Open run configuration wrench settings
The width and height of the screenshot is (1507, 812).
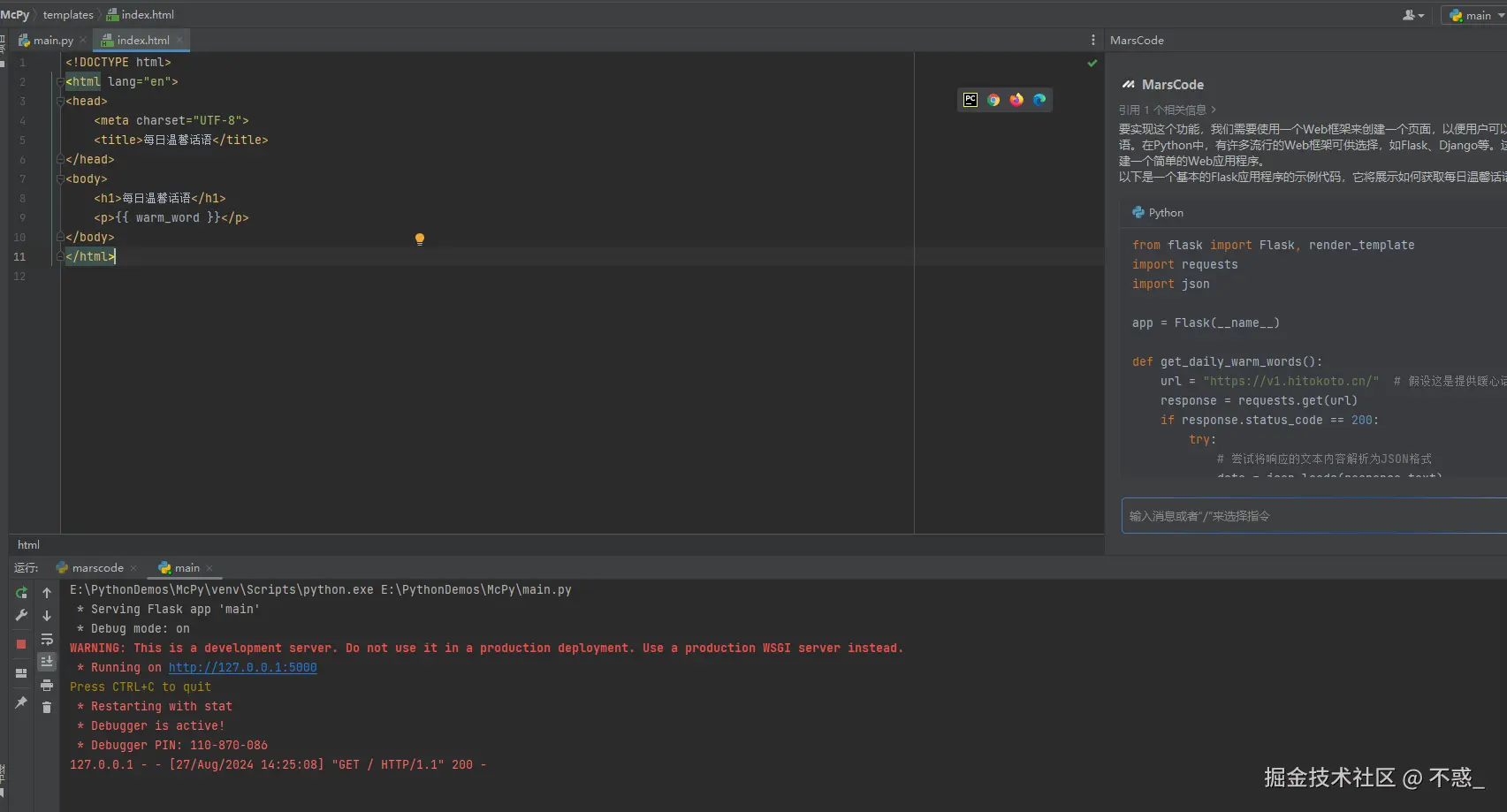tap(21, 616)
